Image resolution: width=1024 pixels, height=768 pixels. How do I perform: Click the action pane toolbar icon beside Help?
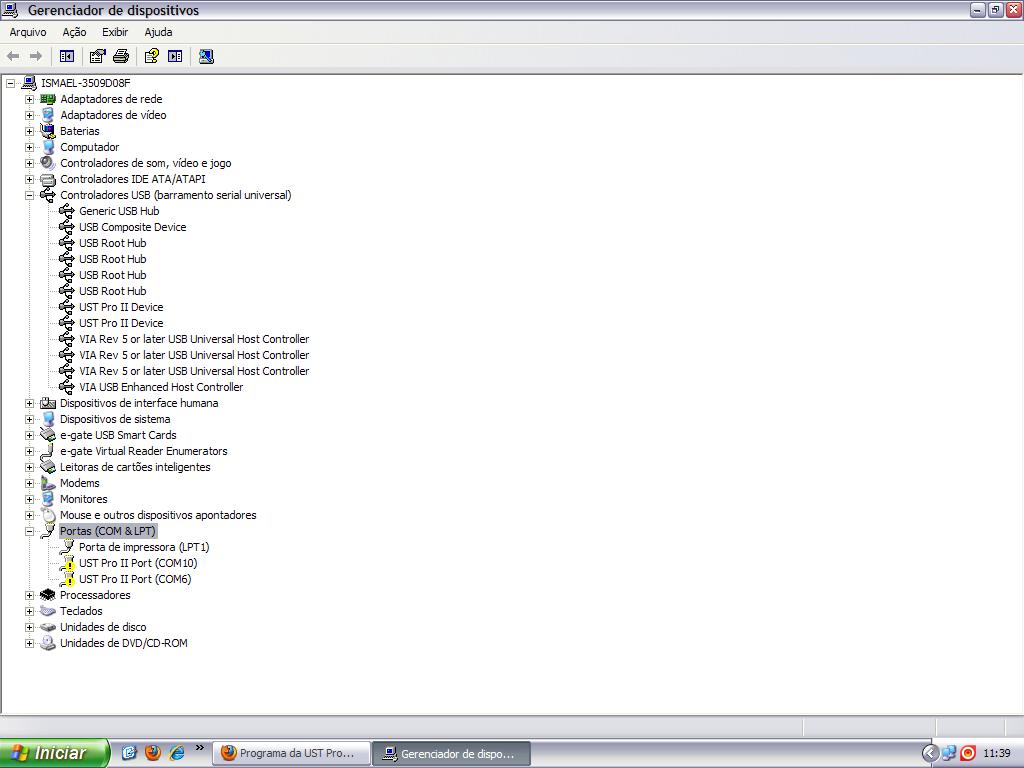[x=175, y=56]
